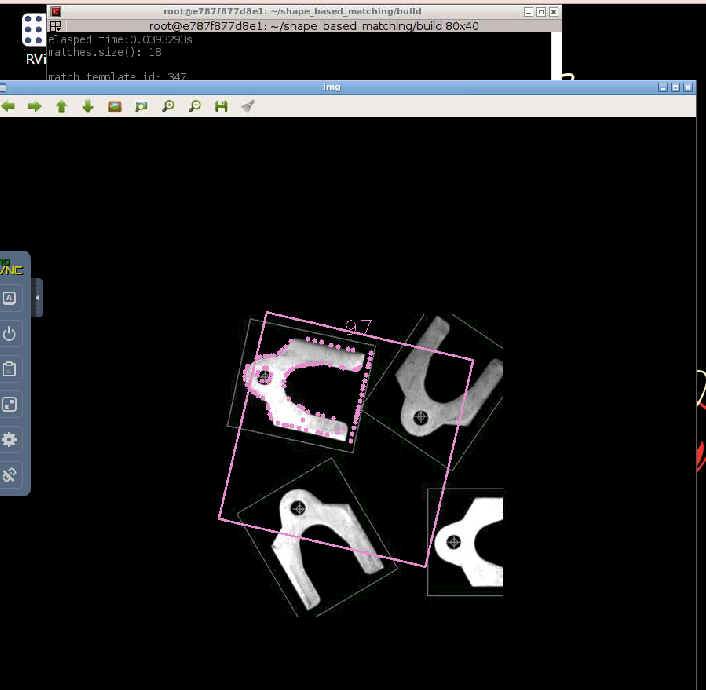Image resolution: width=706 pixels, height=690 pixels.
Task: Open noVNC settings gear
Action: click(x=9, y=439)
